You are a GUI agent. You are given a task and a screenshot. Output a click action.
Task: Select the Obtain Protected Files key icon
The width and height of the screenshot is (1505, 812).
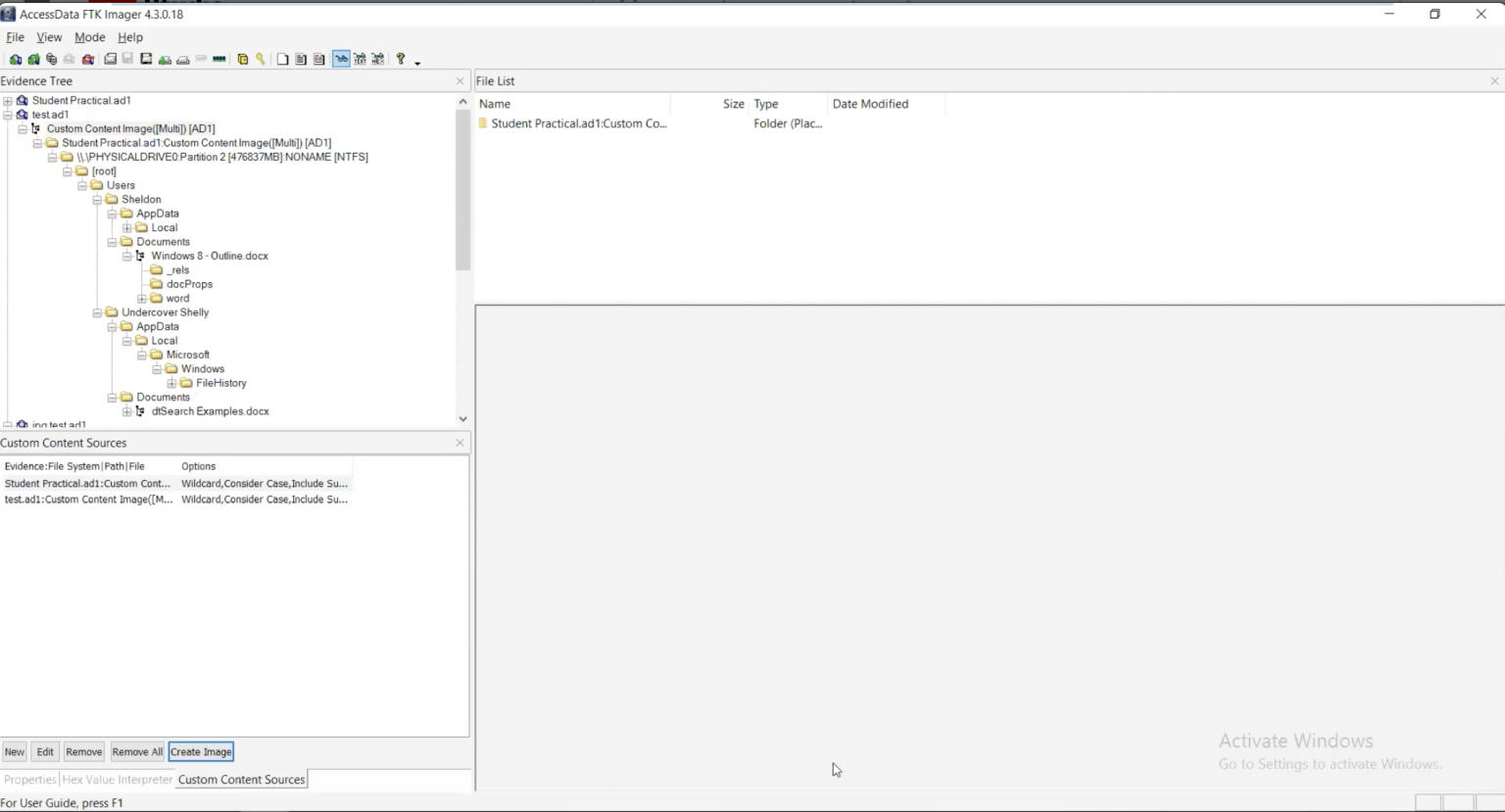point(260,59)
